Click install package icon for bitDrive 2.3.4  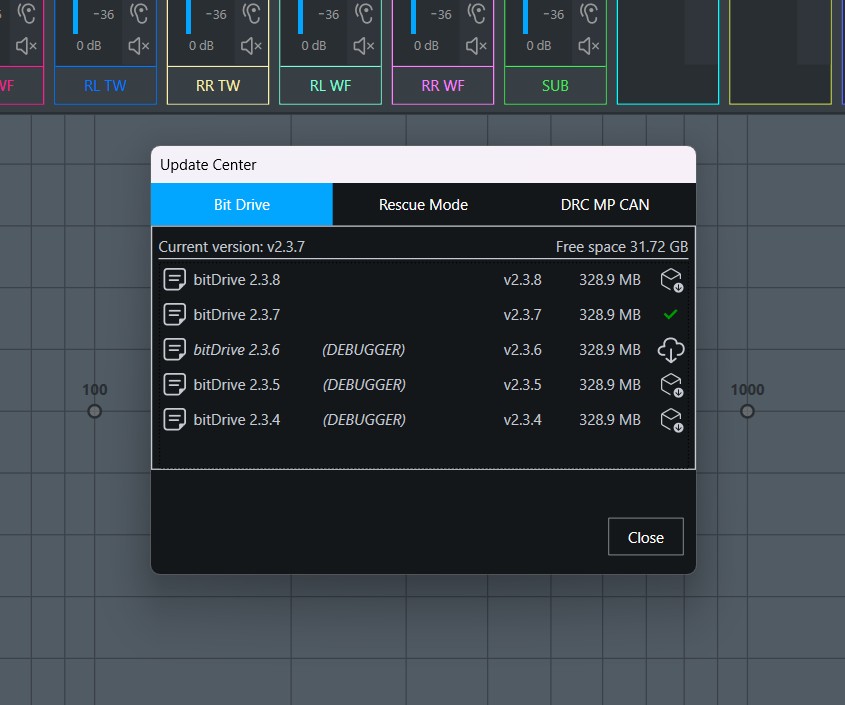pyautogui.click(x=671, y=420)
